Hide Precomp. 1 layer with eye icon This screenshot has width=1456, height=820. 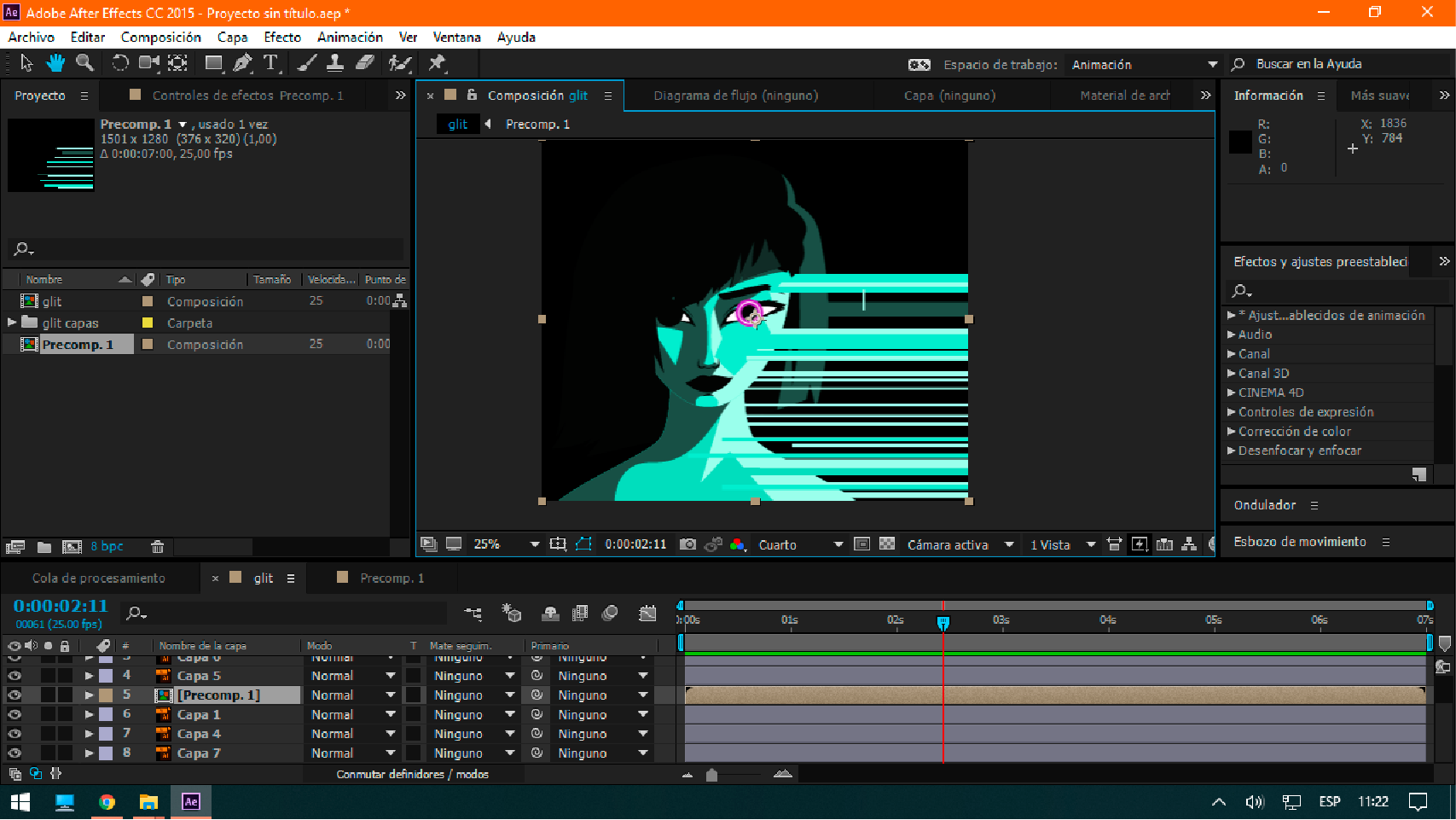[15, 695]
